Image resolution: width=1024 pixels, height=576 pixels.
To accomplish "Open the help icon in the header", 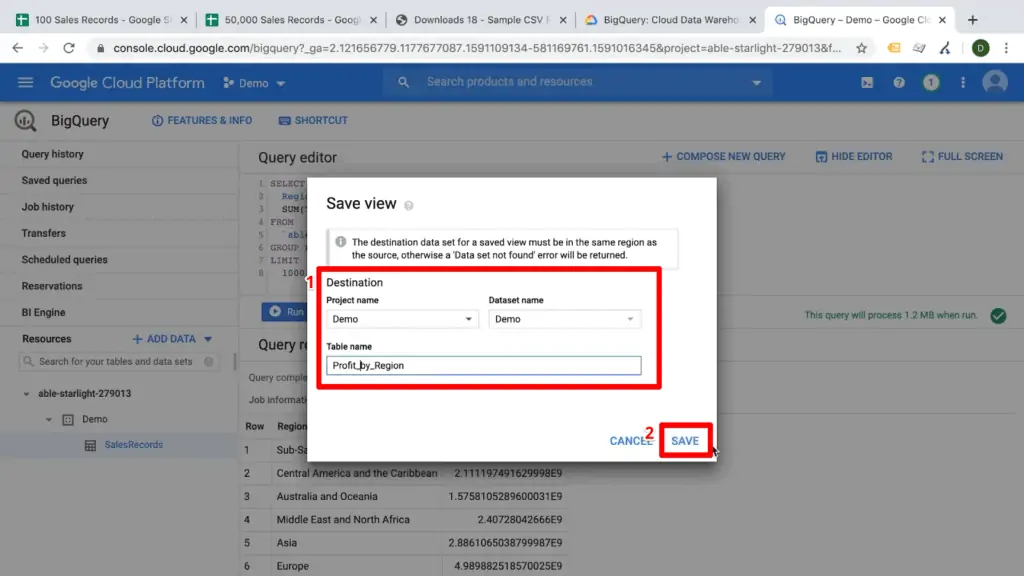I will pos(899,83).
